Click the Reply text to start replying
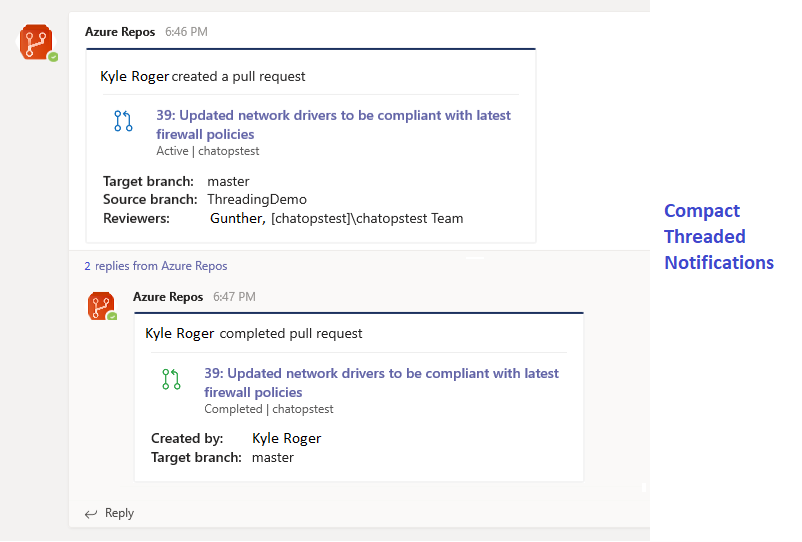The width and height of the screenshot is (802, 542). (119, 513)
